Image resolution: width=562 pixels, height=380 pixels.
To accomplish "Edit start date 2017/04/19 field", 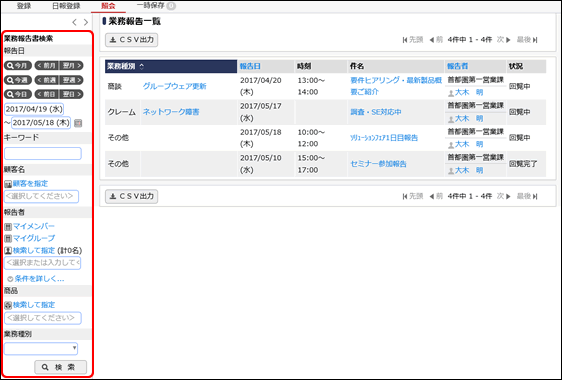I will pyautogui.click(x=34, y=109).
